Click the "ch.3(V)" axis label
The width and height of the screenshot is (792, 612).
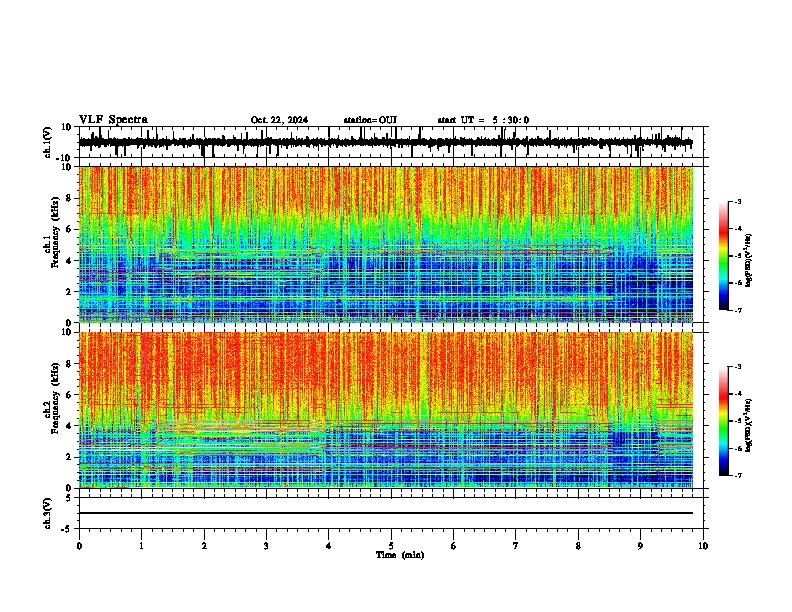47,513
